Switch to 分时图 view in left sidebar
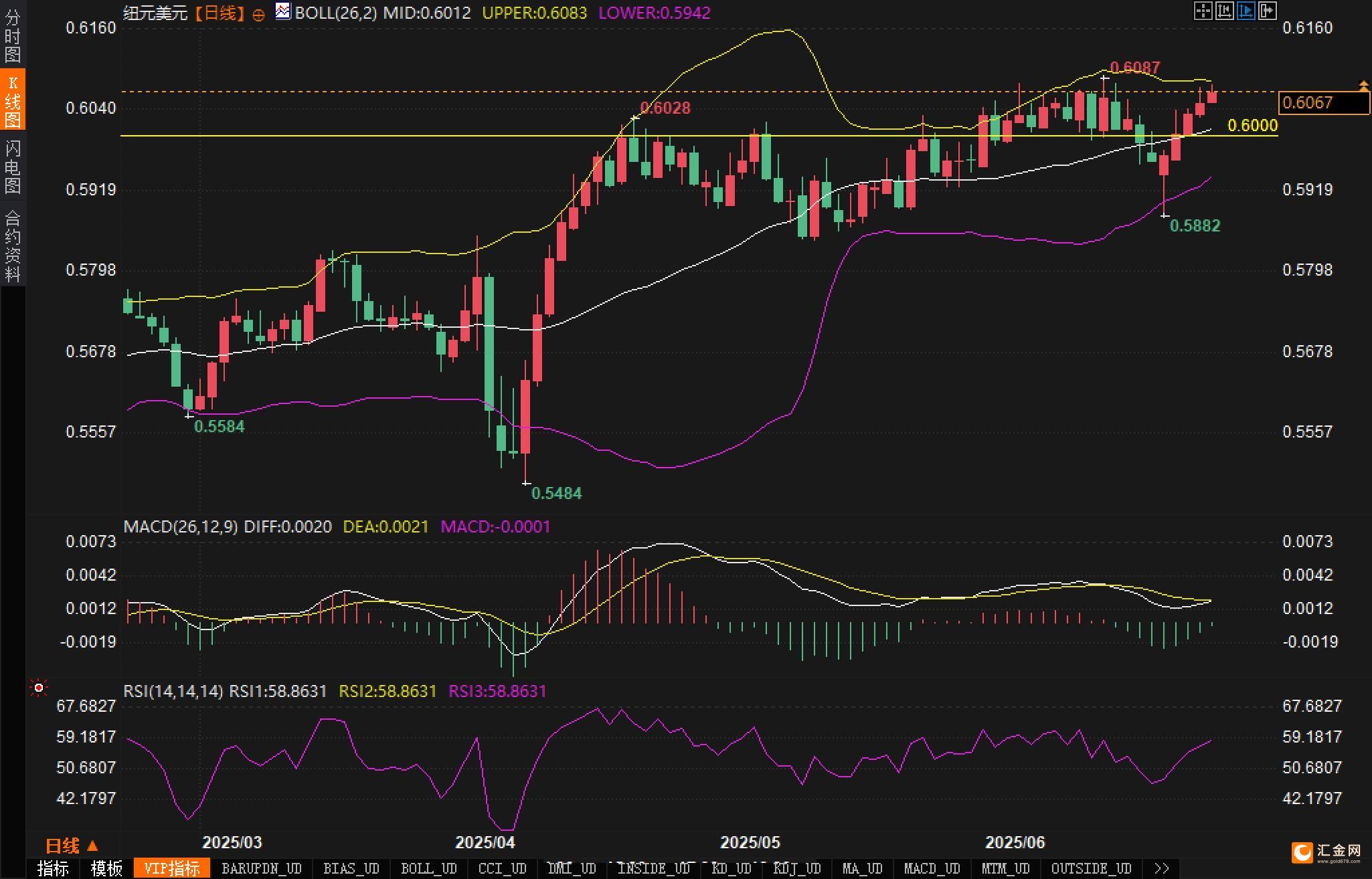This screenshot has width=1372, height=879. pyautogui.click(x=13, y=35)
